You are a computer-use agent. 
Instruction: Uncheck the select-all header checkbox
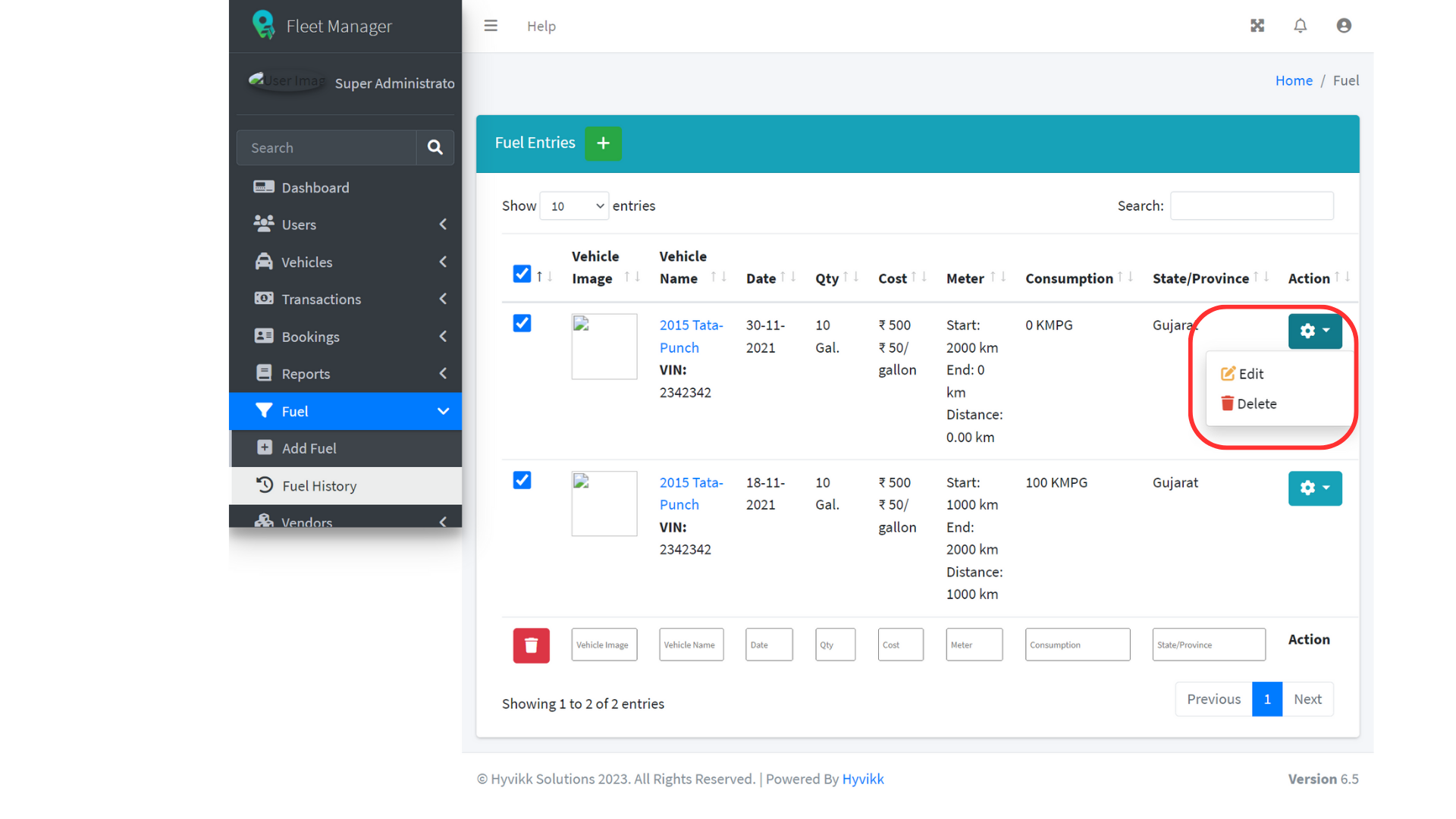[522, 274]
